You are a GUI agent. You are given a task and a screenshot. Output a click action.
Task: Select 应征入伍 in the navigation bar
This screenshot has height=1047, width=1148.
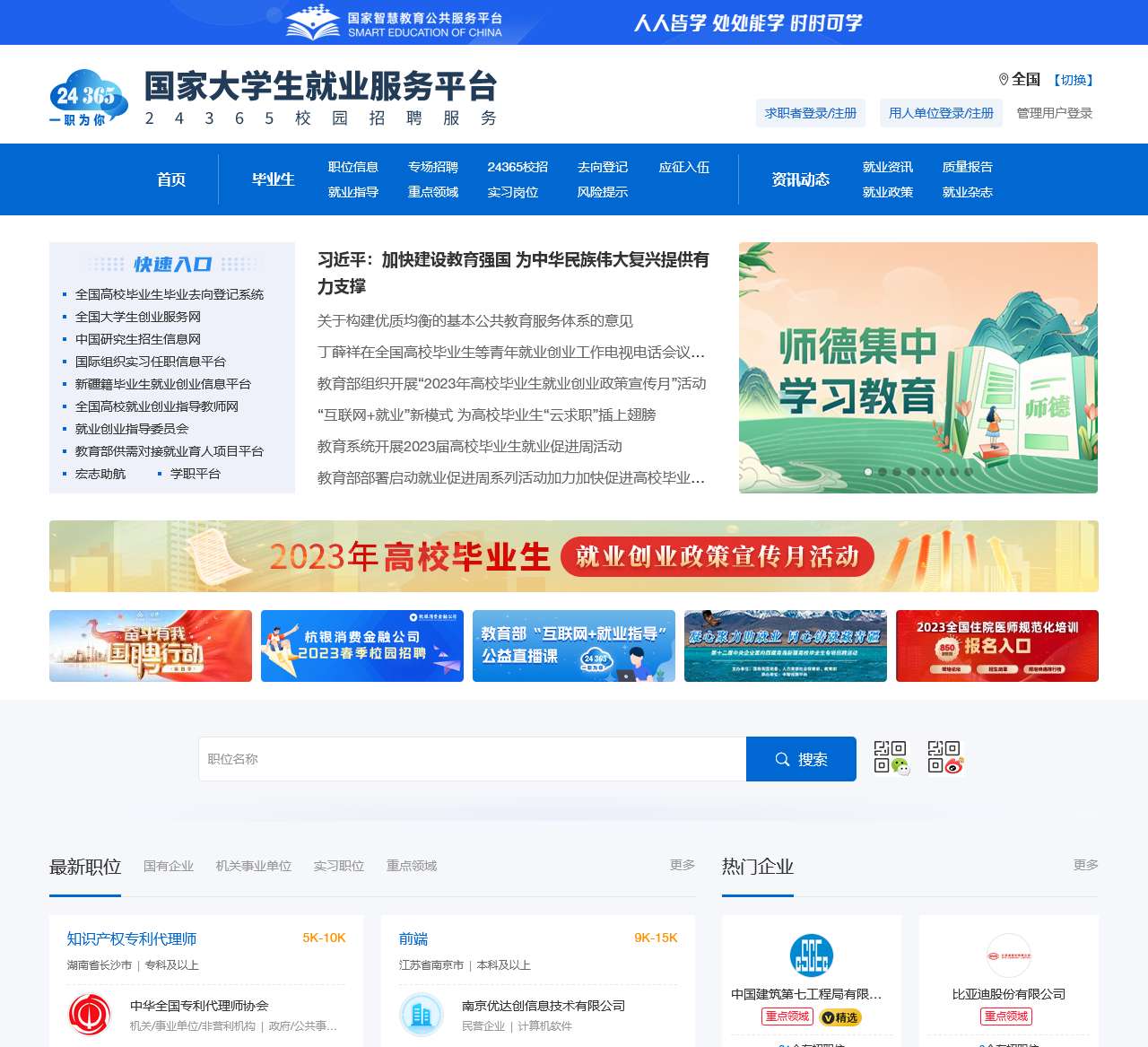684,167
